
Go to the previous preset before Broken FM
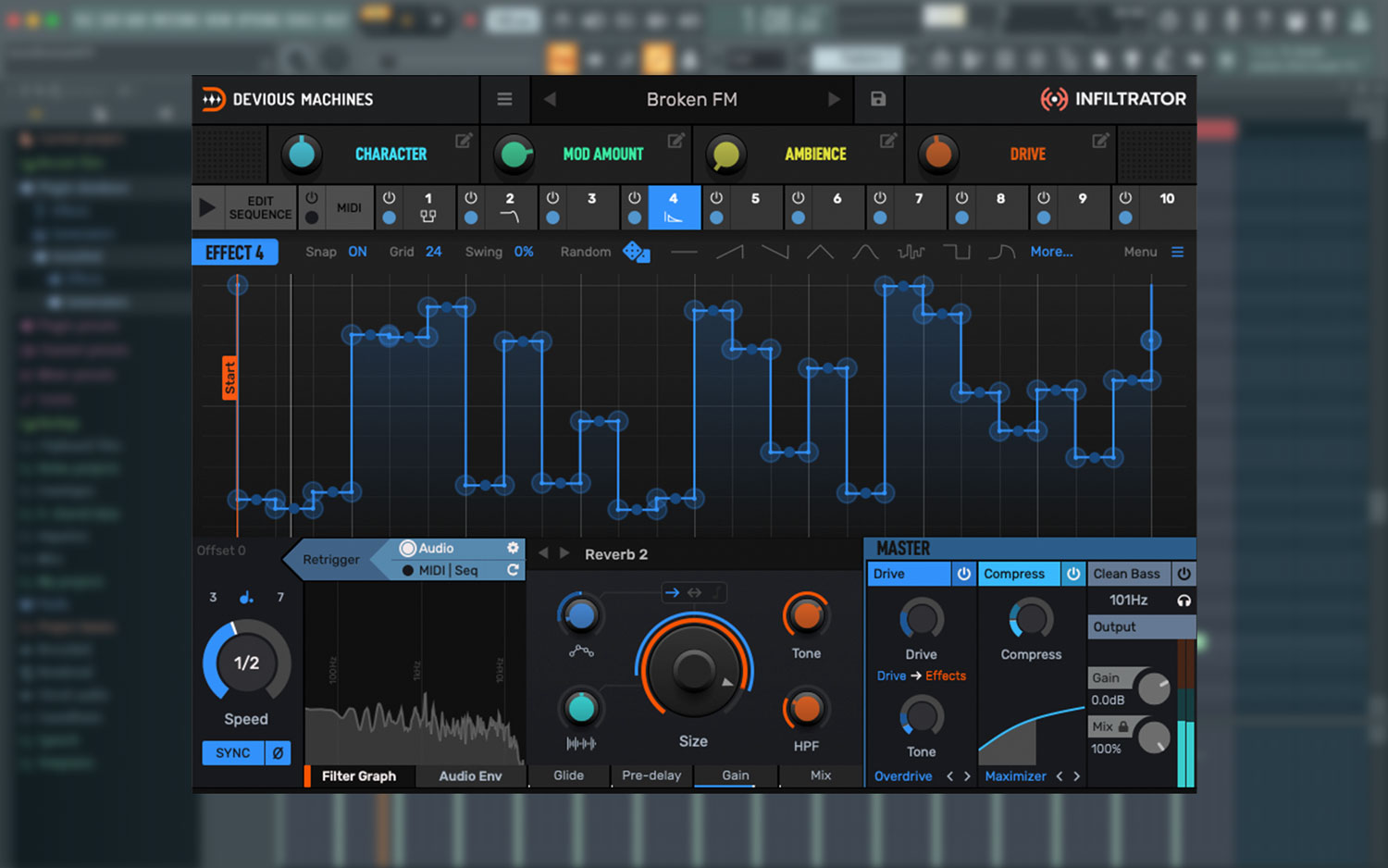point(551,99)
